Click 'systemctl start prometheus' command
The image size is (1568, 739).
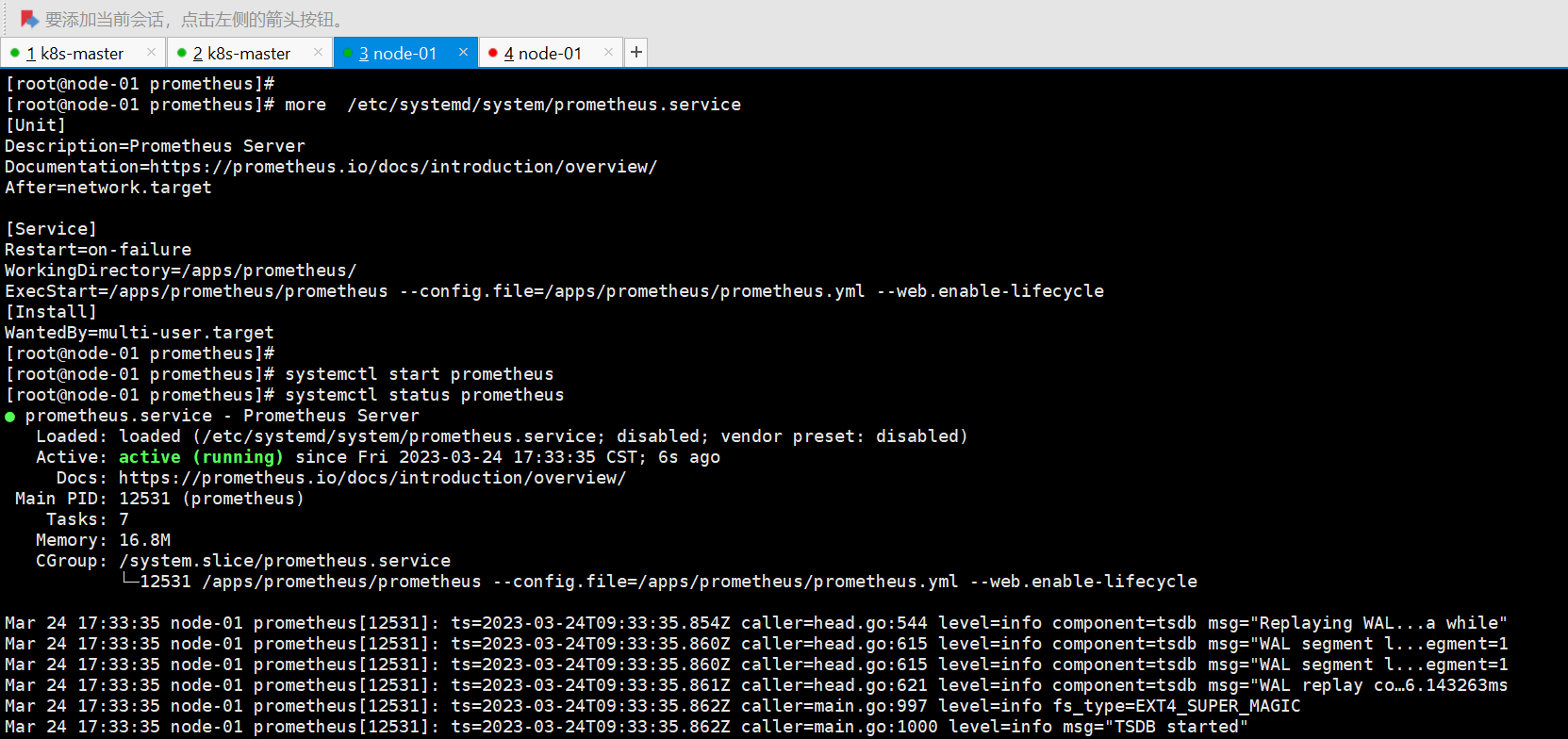tap(420, 374)
